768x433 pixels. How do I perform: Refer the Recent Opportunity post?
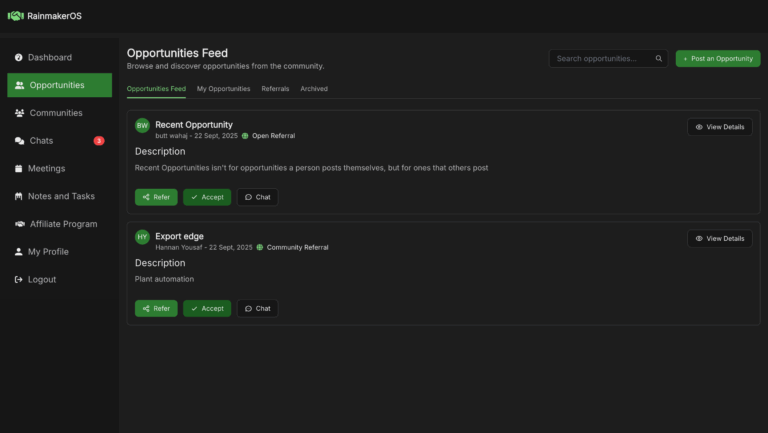[156, 197]
